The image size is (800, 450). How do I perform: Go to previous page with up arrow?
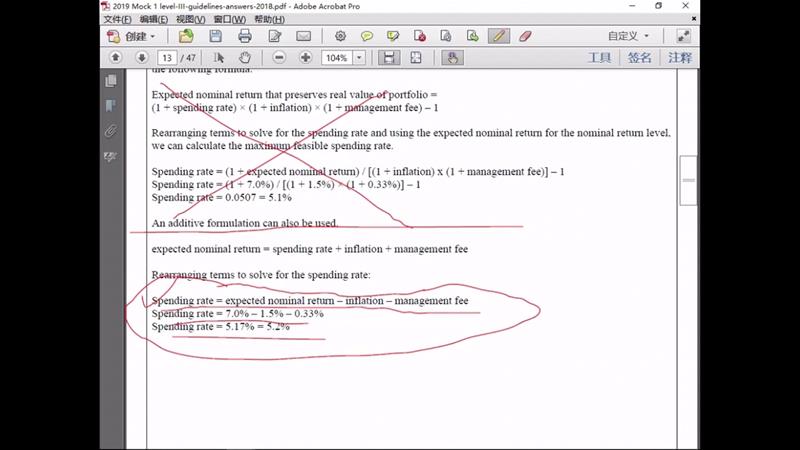click(x=115, y=58)
